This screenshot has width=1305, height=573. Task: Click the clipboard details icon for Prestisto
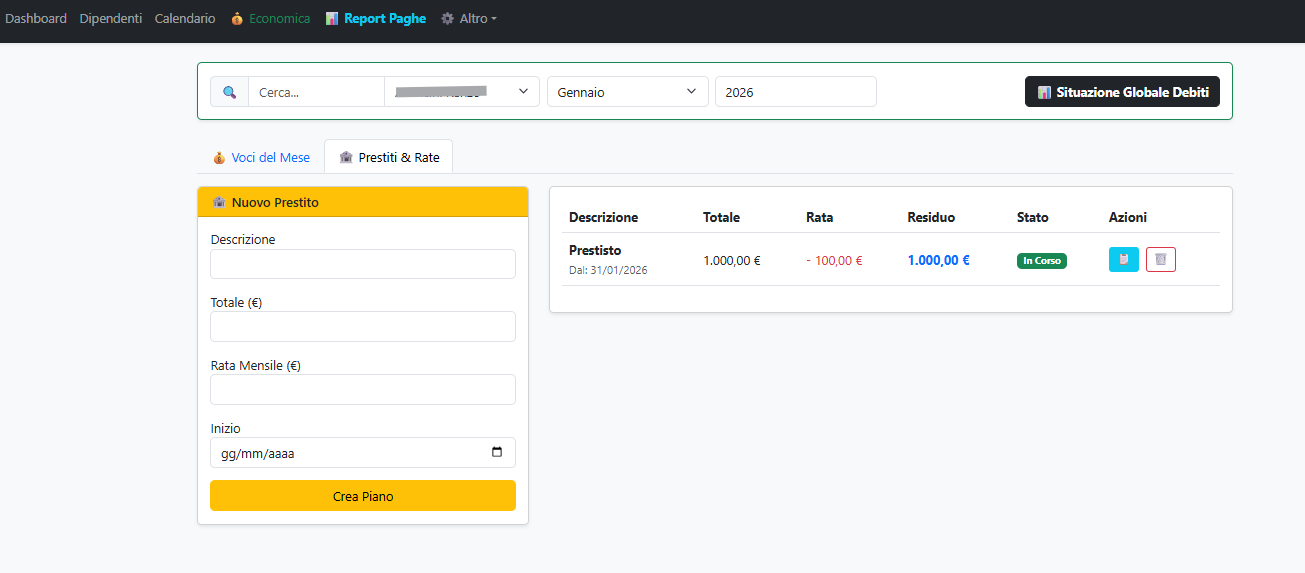1123,260
